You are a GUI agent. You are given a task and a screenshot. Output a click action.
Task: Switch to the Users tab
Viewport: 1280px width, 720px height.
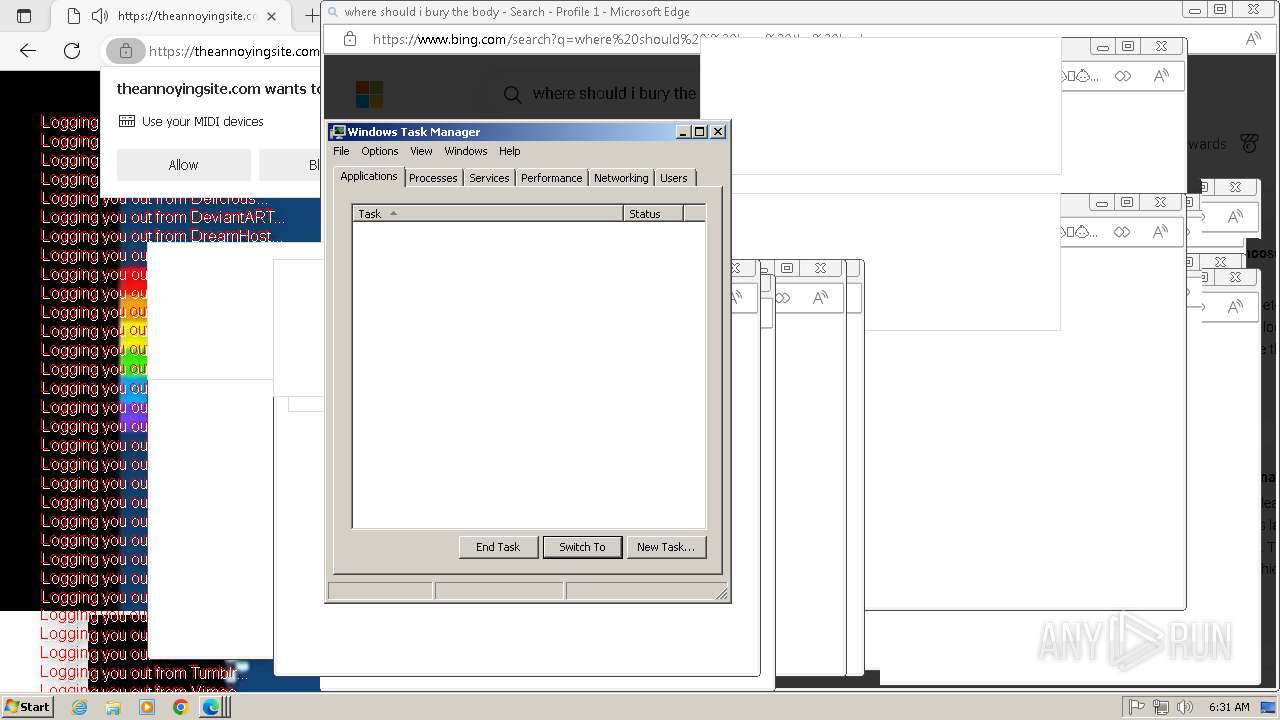click(674, 178)
